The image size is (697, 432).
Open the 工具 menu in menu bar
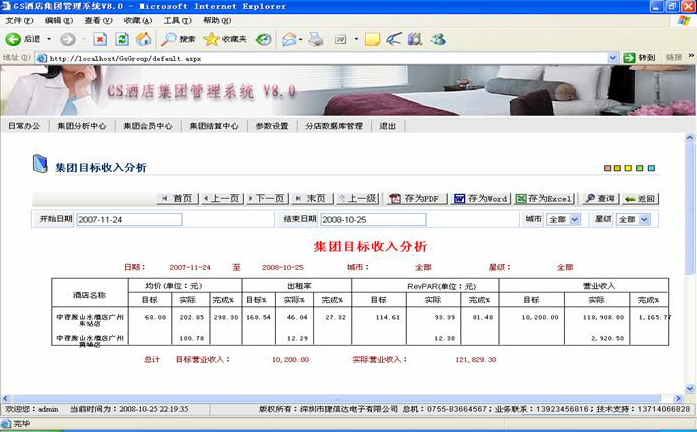point(176,20)
